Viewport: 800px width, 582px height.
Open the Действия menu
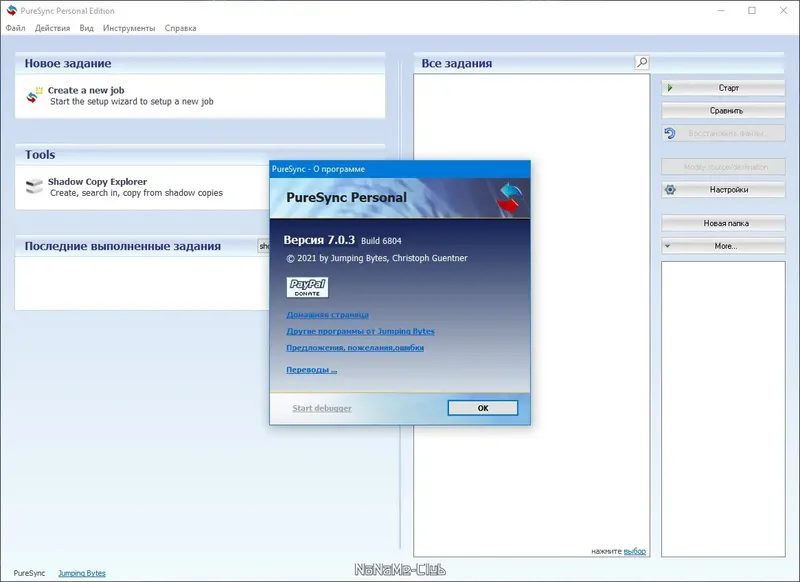tap(52, 28)
